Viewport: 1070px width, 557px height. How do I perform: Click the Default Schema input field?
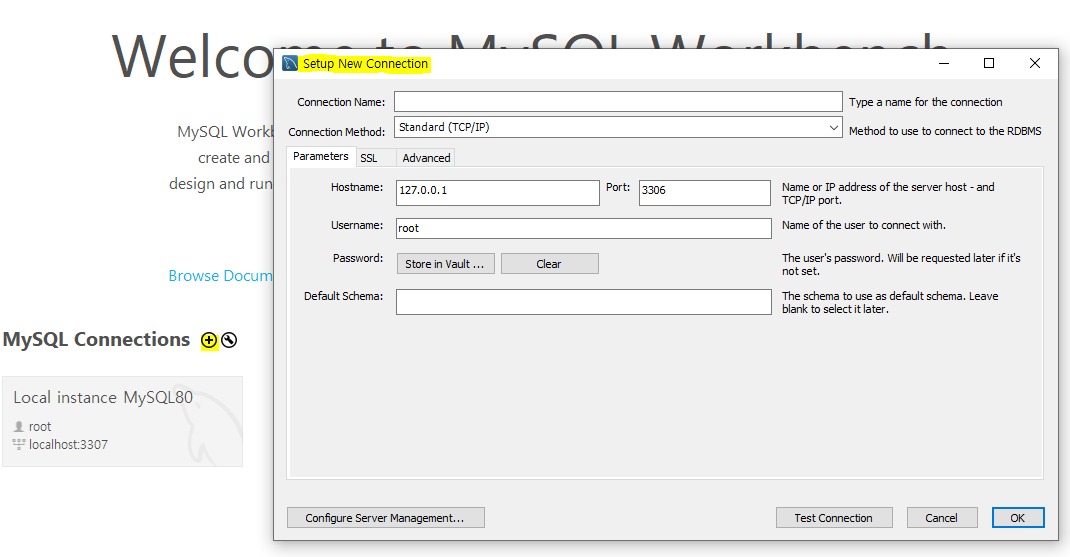pyautogui.click(x=583, y=302)
